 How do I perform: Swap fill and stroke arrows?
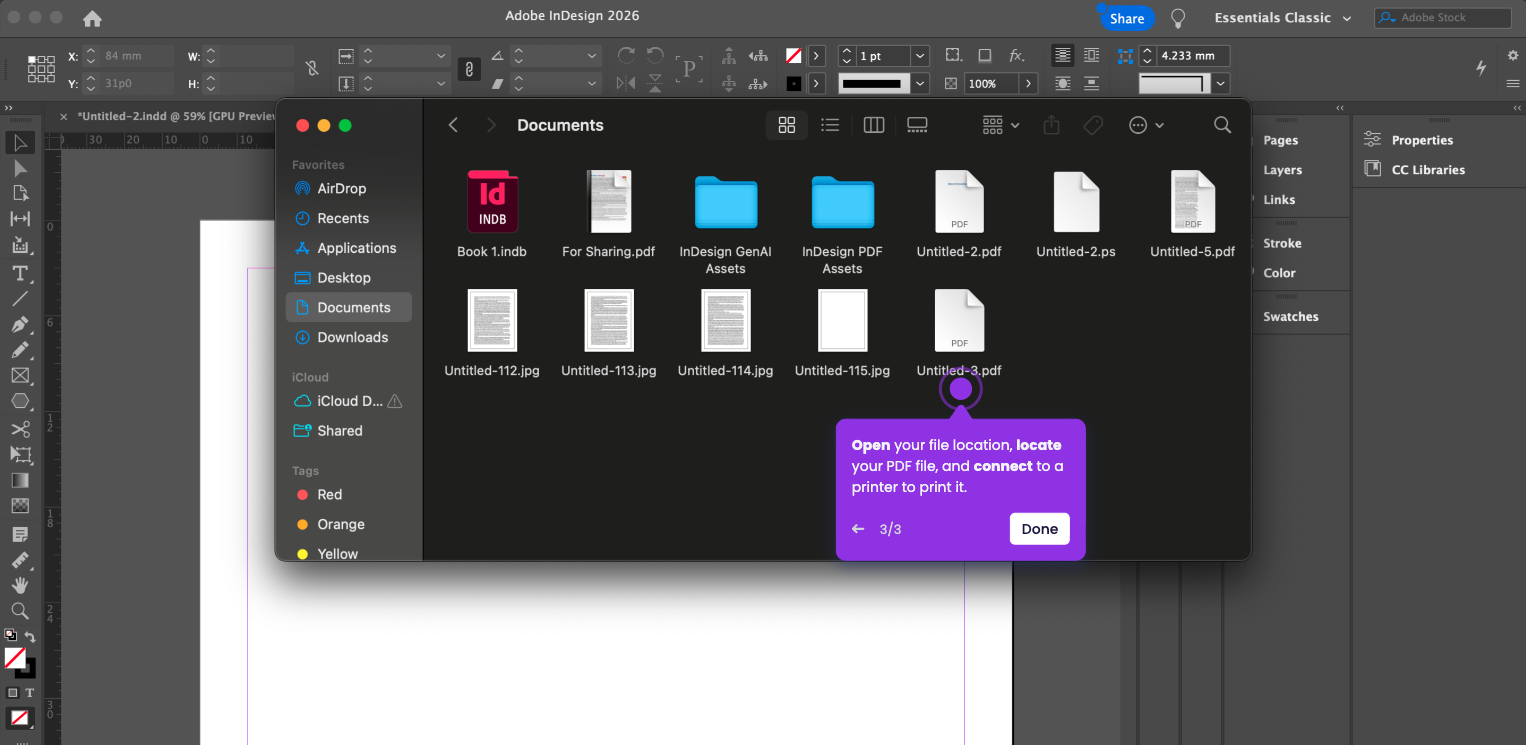click(x=30, y=637)
